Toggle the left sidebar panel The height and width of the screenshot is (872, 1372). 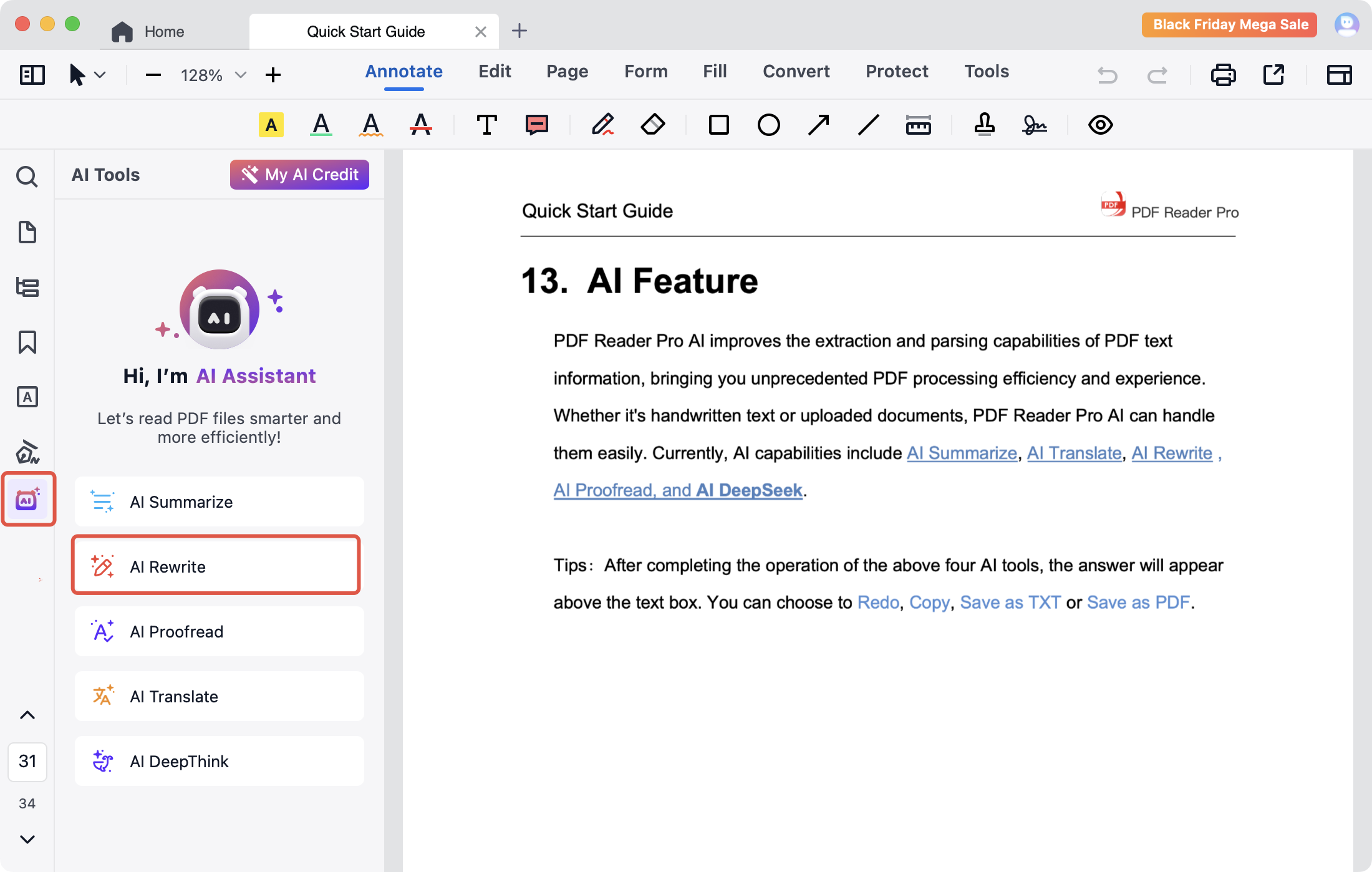(32, 75)
